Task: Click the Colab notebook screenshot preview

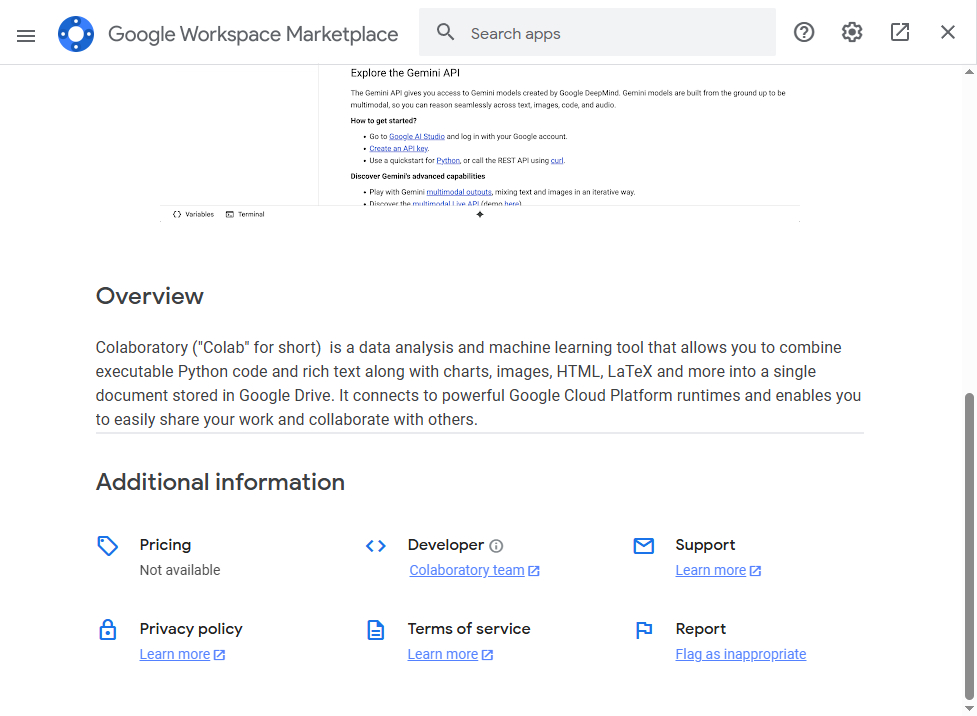Action: (480, 142)
